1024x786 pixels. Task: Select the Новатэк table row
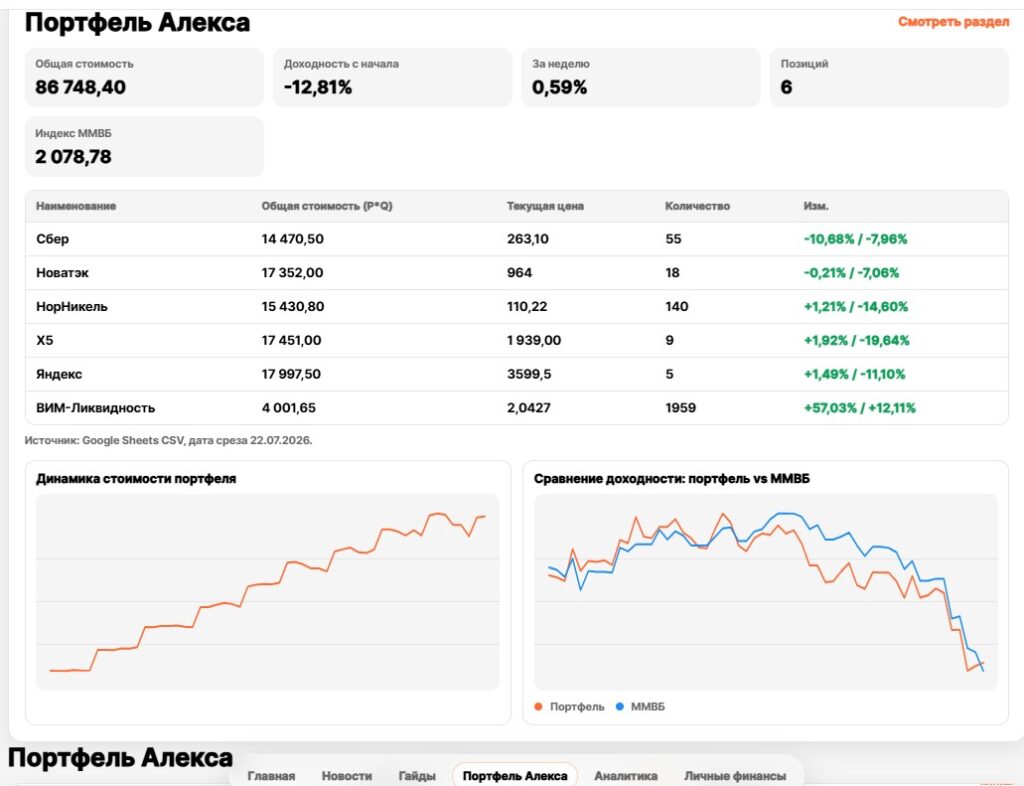tap(517, 273)
